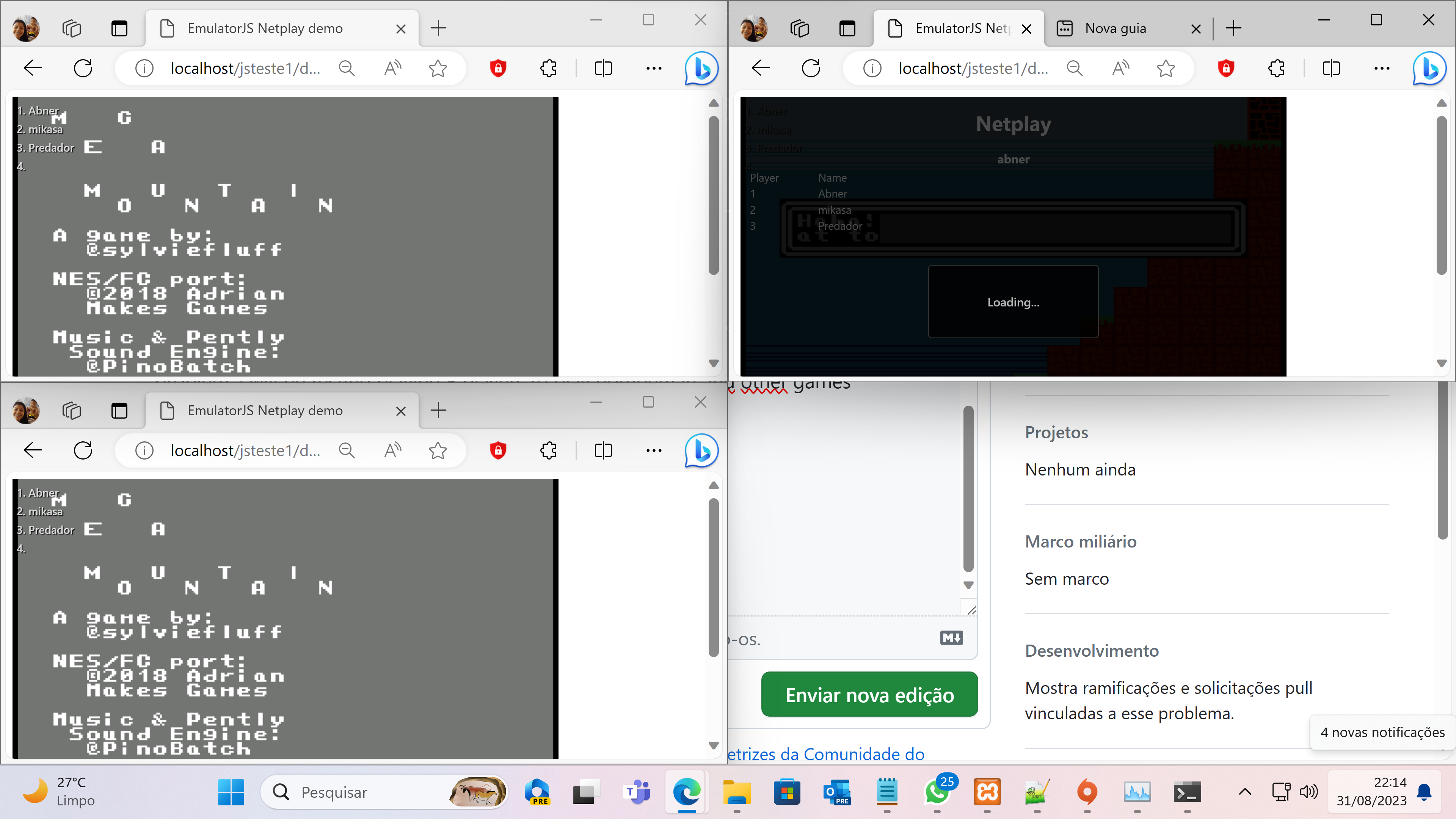The image size is (1456, 819).
Task: Click Read aloud icon in bottom-left browser
Action: (x=392, y=450)
